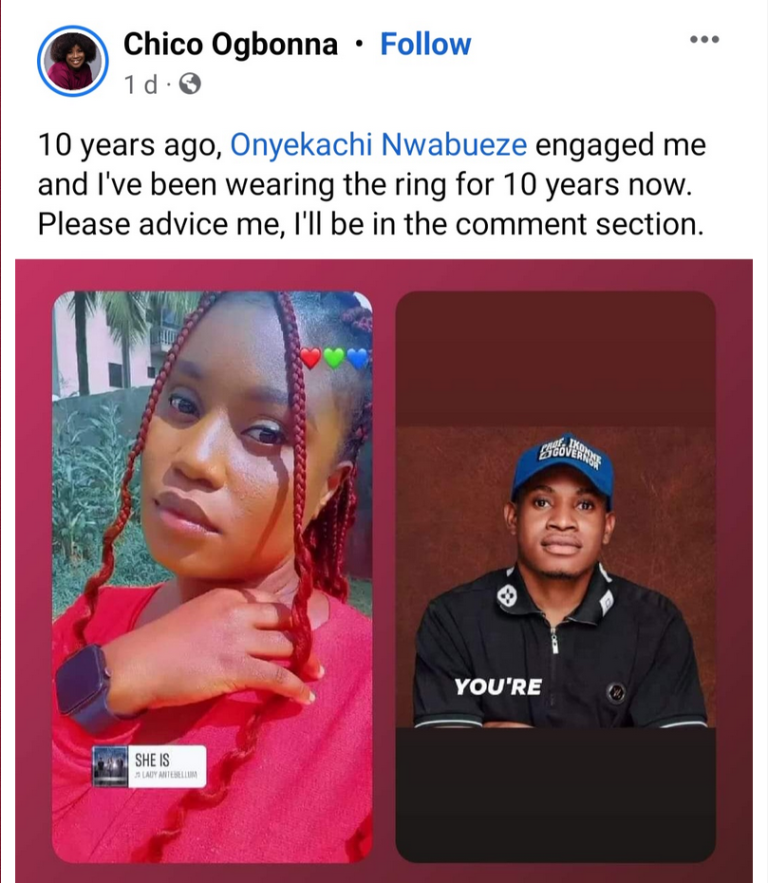Tap the purple smartwatch in photo

coord(84,688)
